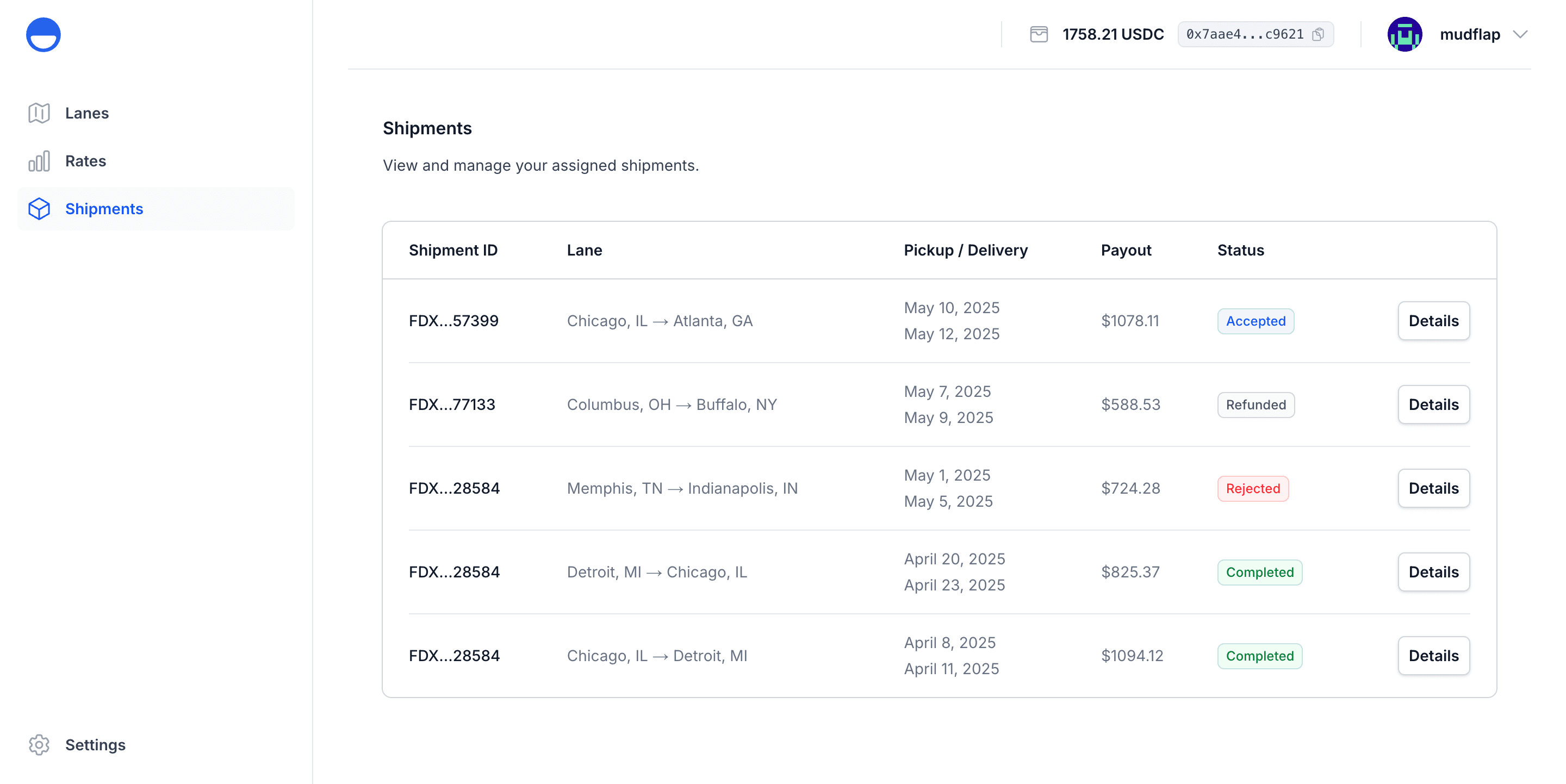The width and height of the screenshot is (1566, 784).
Task: Click the Shipments box icon
Action: [x=39, y=208]
